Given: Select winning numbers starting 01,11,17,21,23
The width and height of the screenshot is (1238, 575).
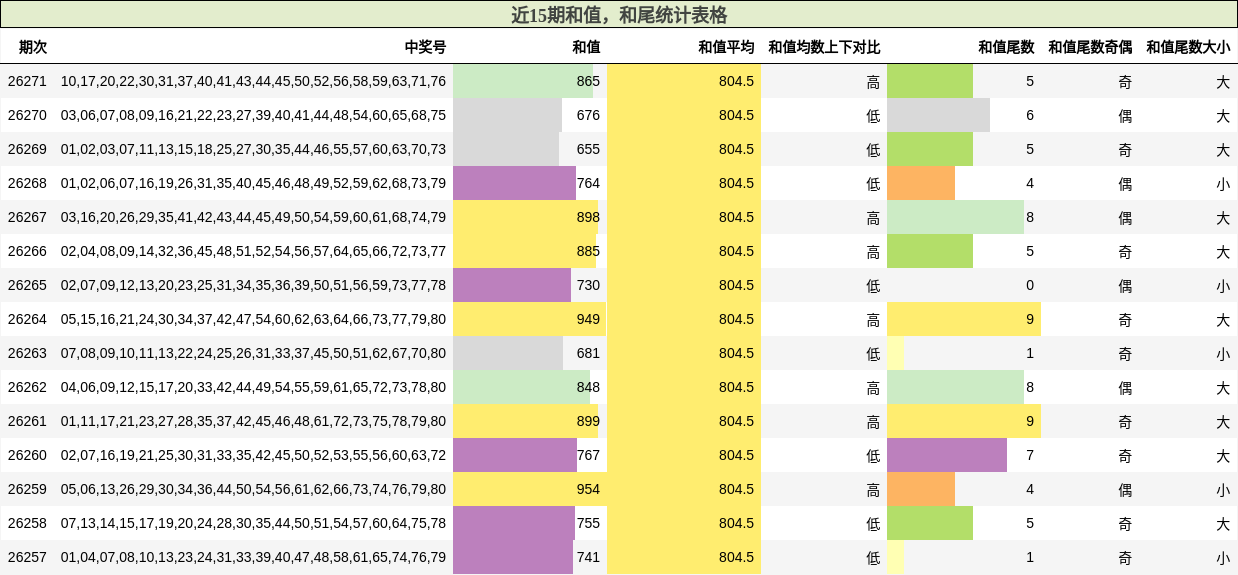Looking at the screenshot, I should tap(253, 421).
